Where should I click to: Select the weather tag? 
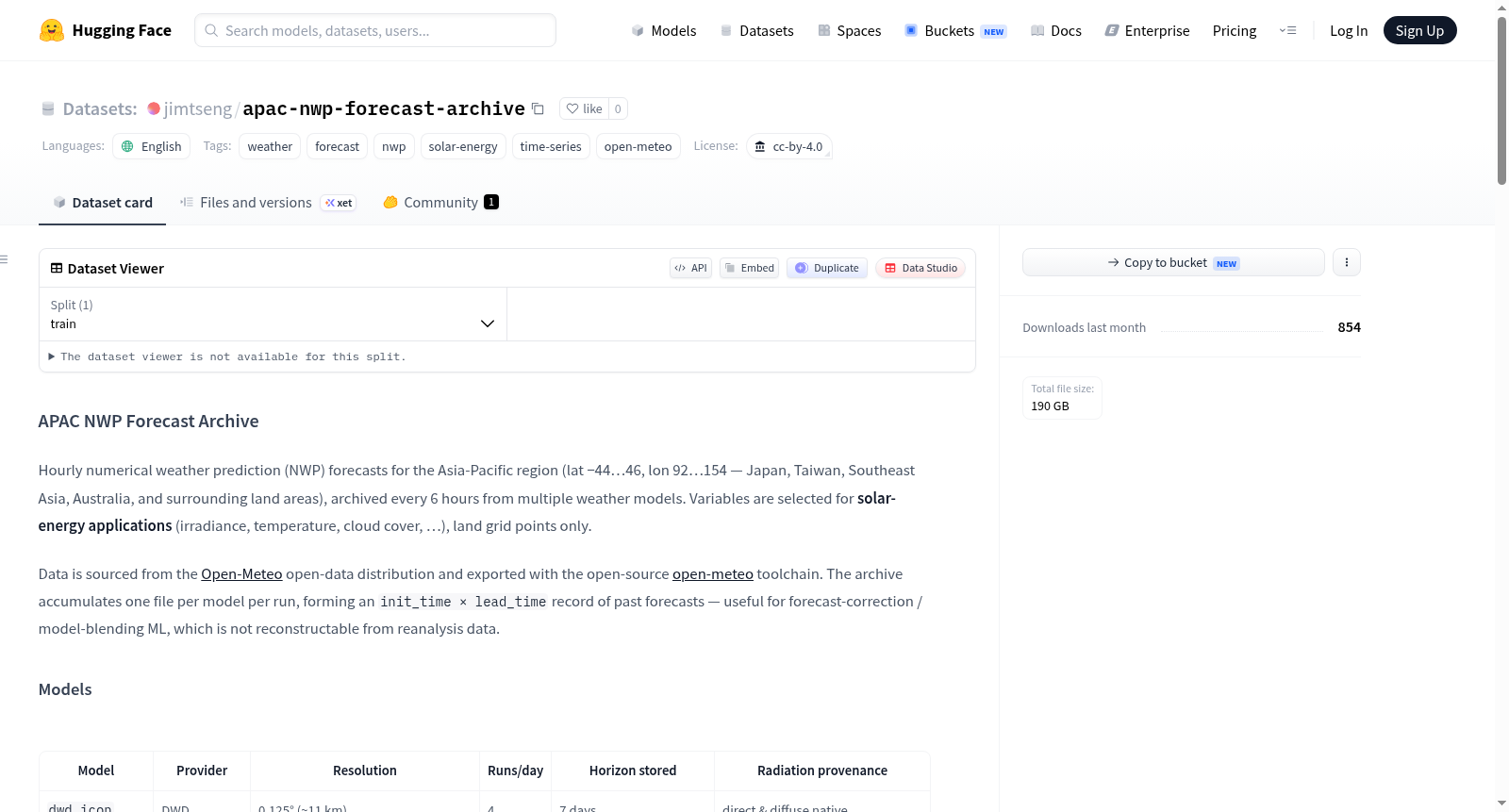coord(270,146)
